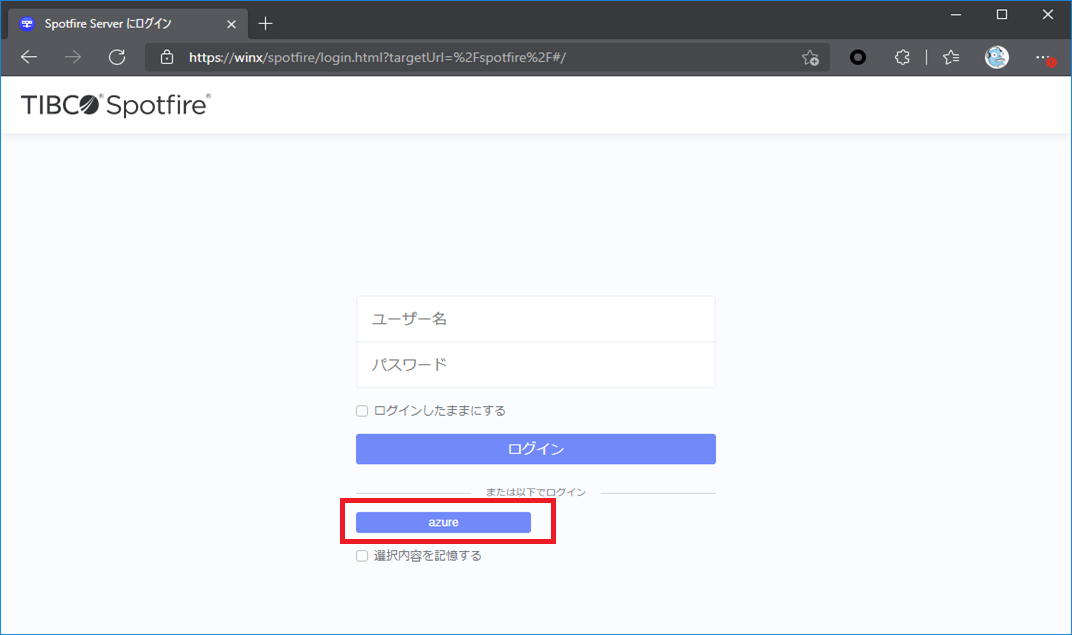Maximize the browser window

pos(1002,14)
